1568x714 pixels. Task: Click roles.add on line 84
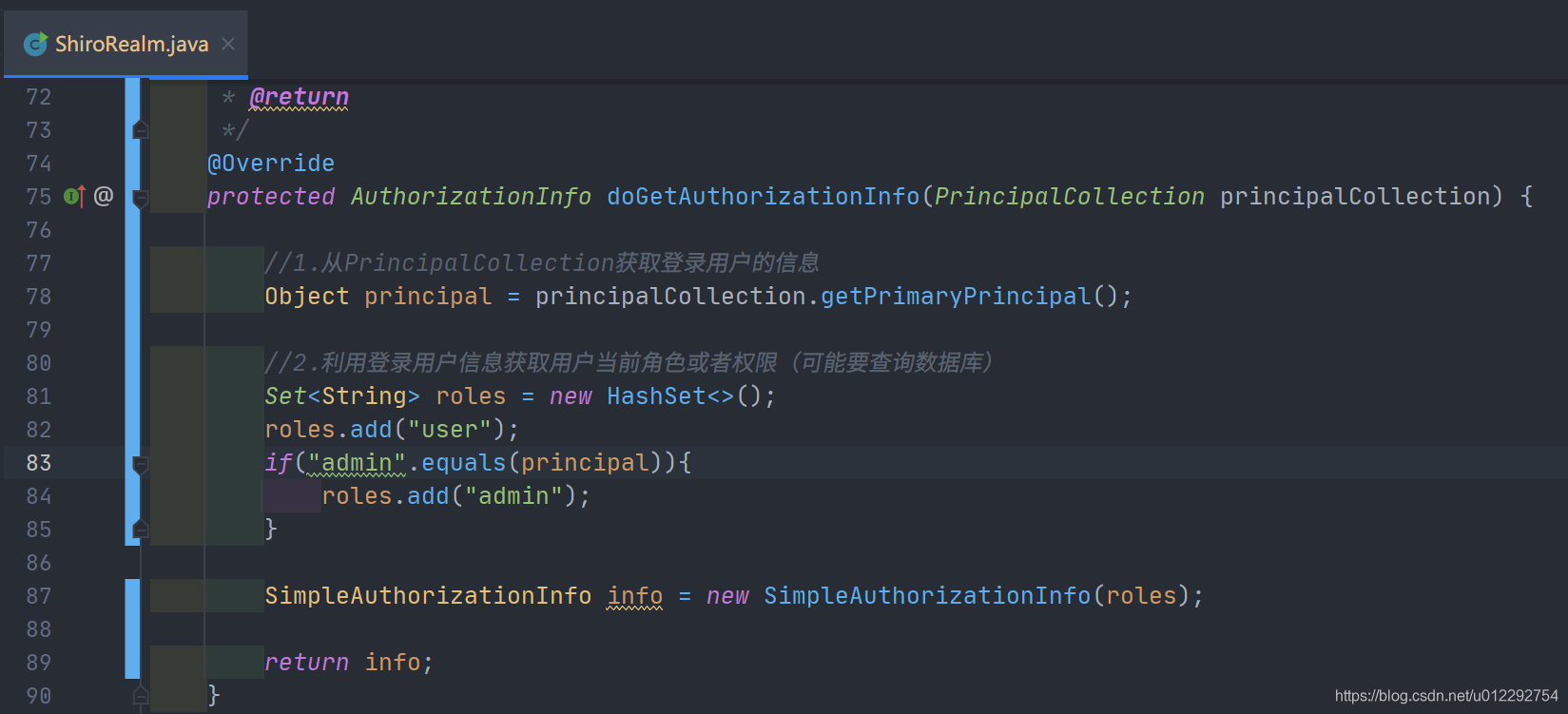(385, 496)
